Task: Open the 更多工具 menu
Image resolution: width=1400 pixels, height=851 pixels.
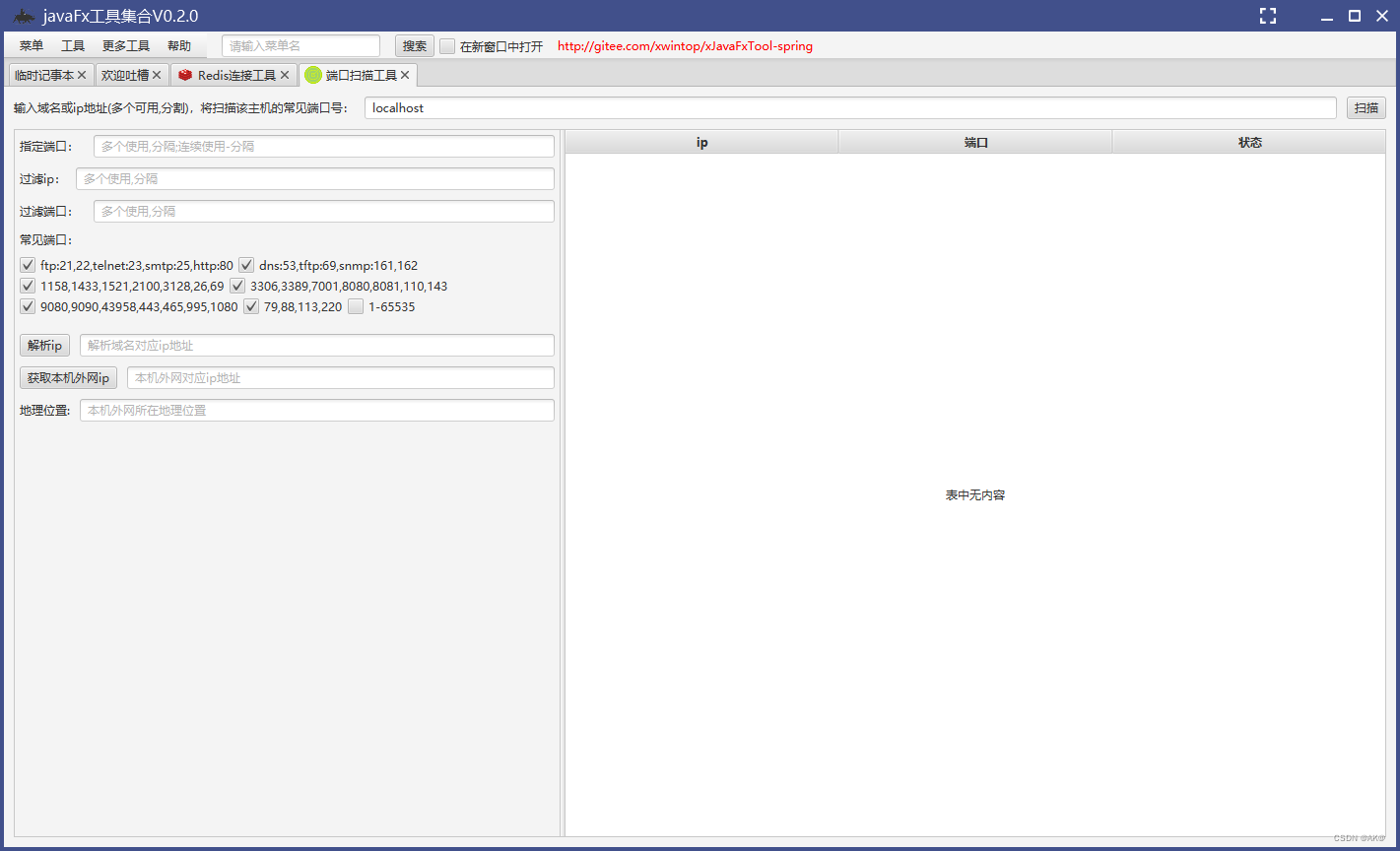Action: click(126, 46)
